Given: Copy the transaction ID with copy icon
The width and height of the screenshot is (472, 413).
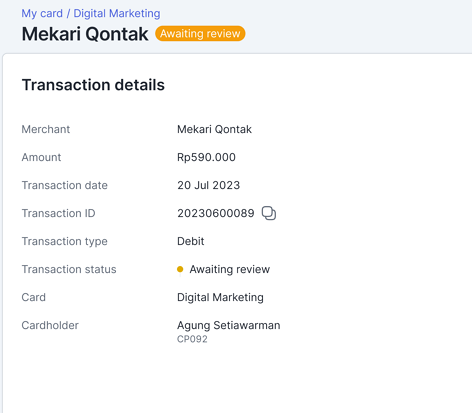Looking at the screenshot, I should [x=269, y=213].
